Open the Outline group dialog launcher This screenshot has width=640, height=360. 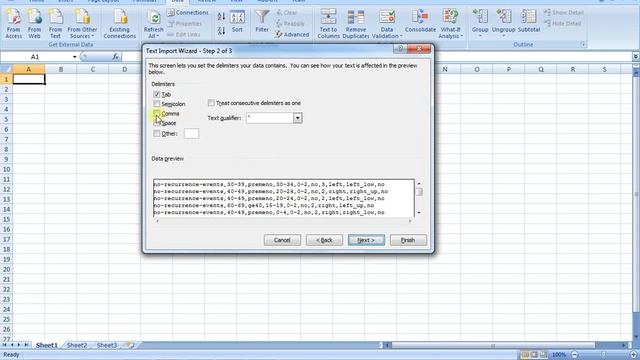pyautogui.click(x=583, y=44)
